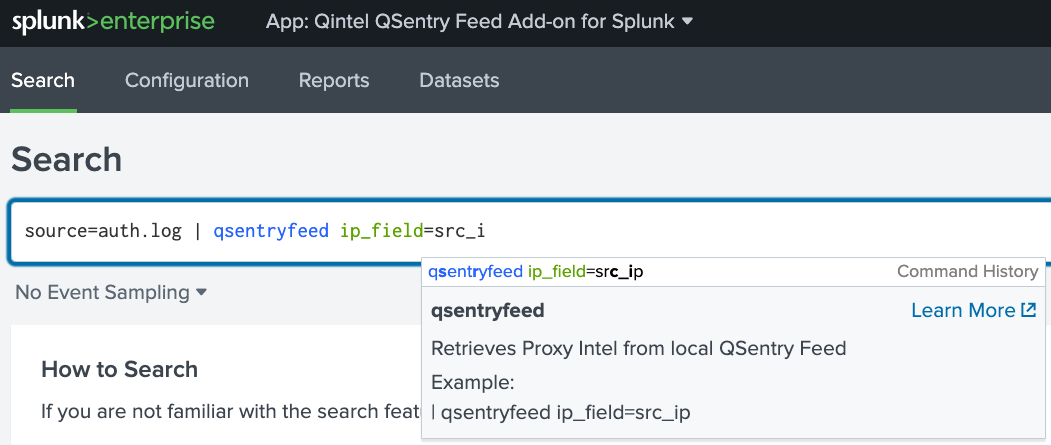Click the qsentryfeed command heading in the popup
1051x445 pixels.
[x=487, y=311]
